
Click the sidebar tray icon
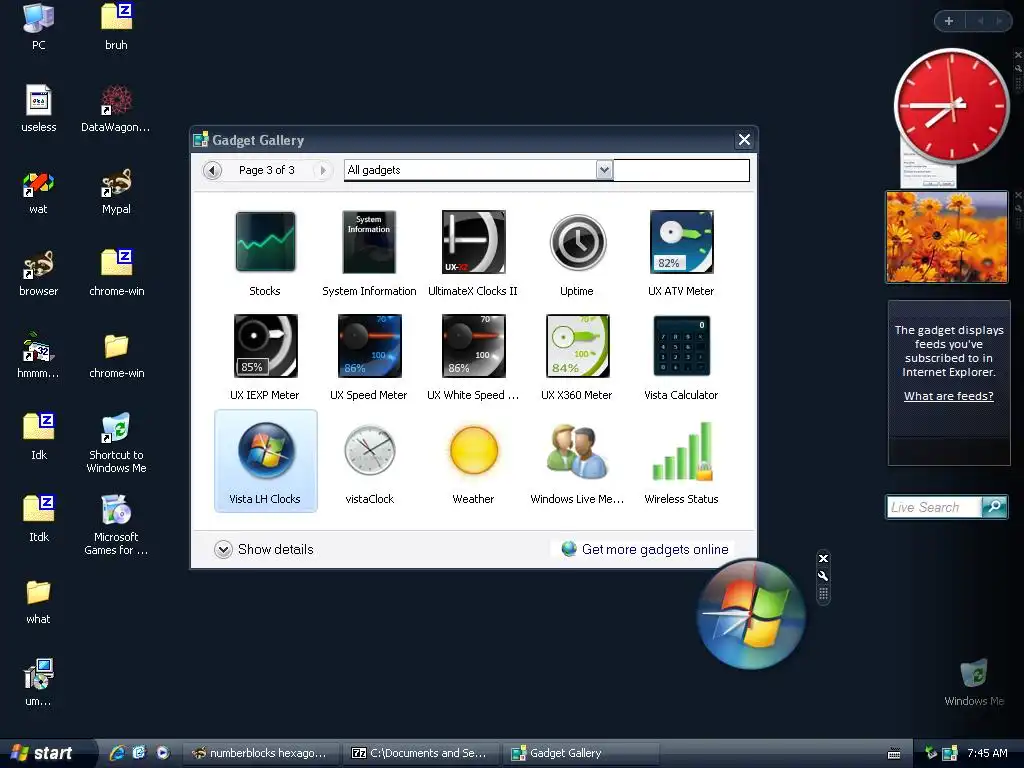click(950, 754)
